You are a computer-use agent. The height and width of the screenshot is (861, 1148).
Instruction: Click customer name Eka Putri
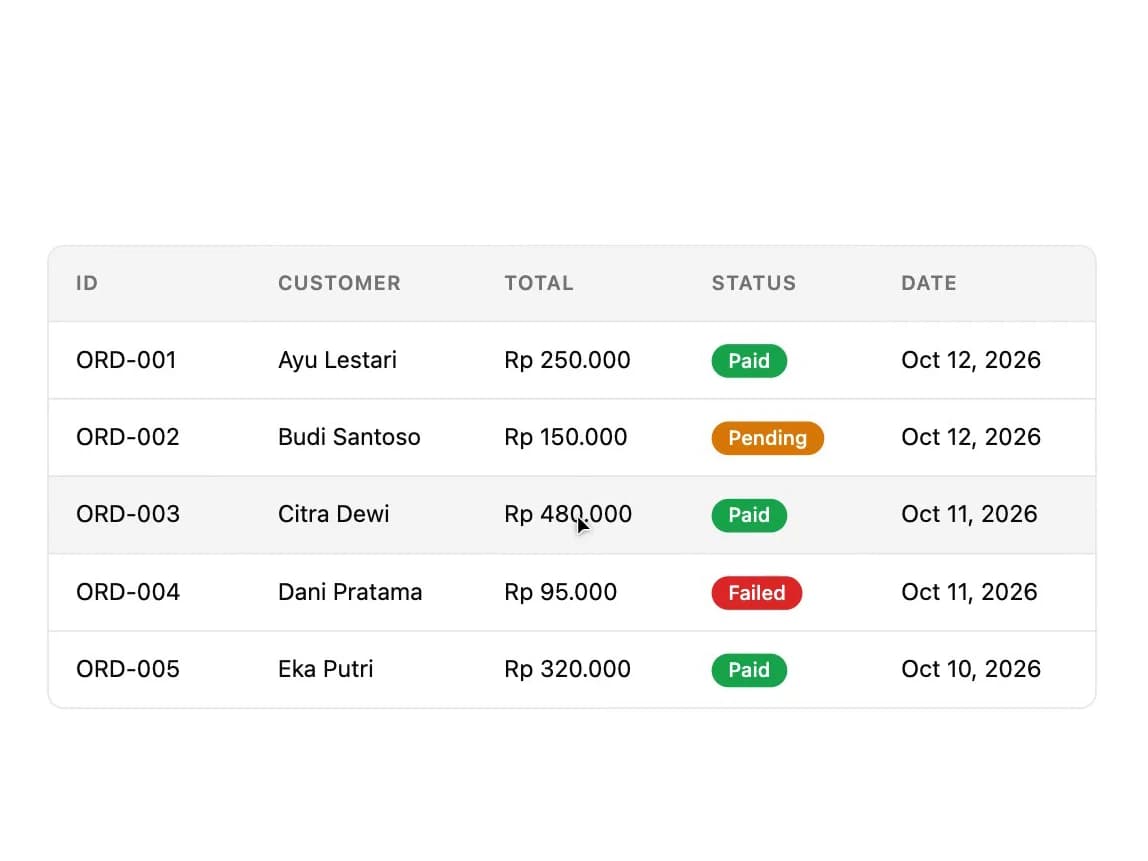(x=325, y=668)
